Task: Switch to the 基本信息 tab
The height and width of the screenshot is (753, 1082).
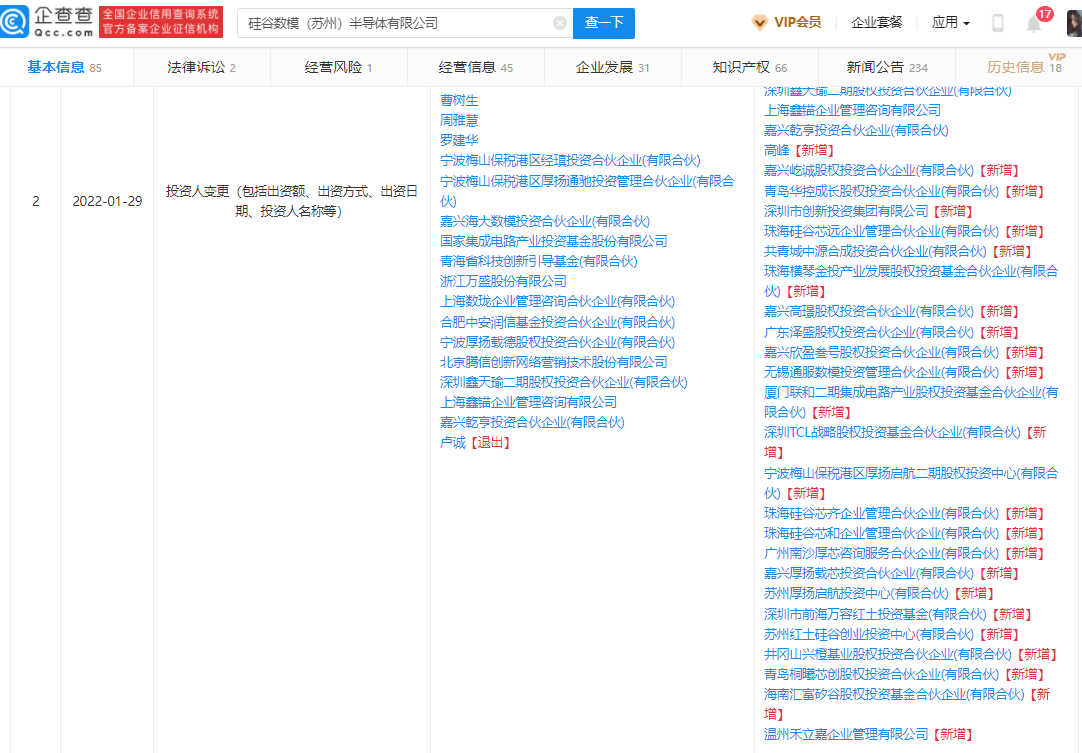Action: tap(64, 67)
